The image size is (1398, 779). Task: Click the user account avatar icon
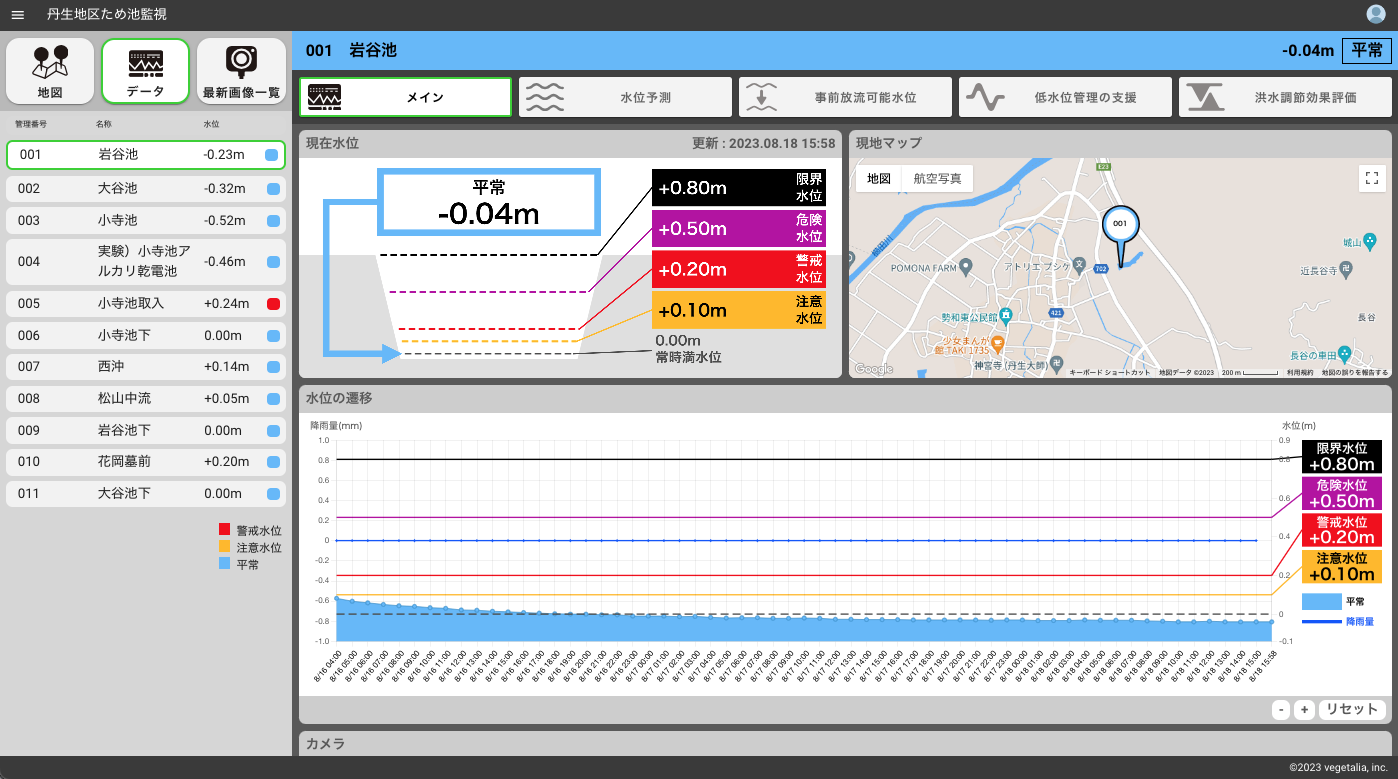(x=1376, y=14)
